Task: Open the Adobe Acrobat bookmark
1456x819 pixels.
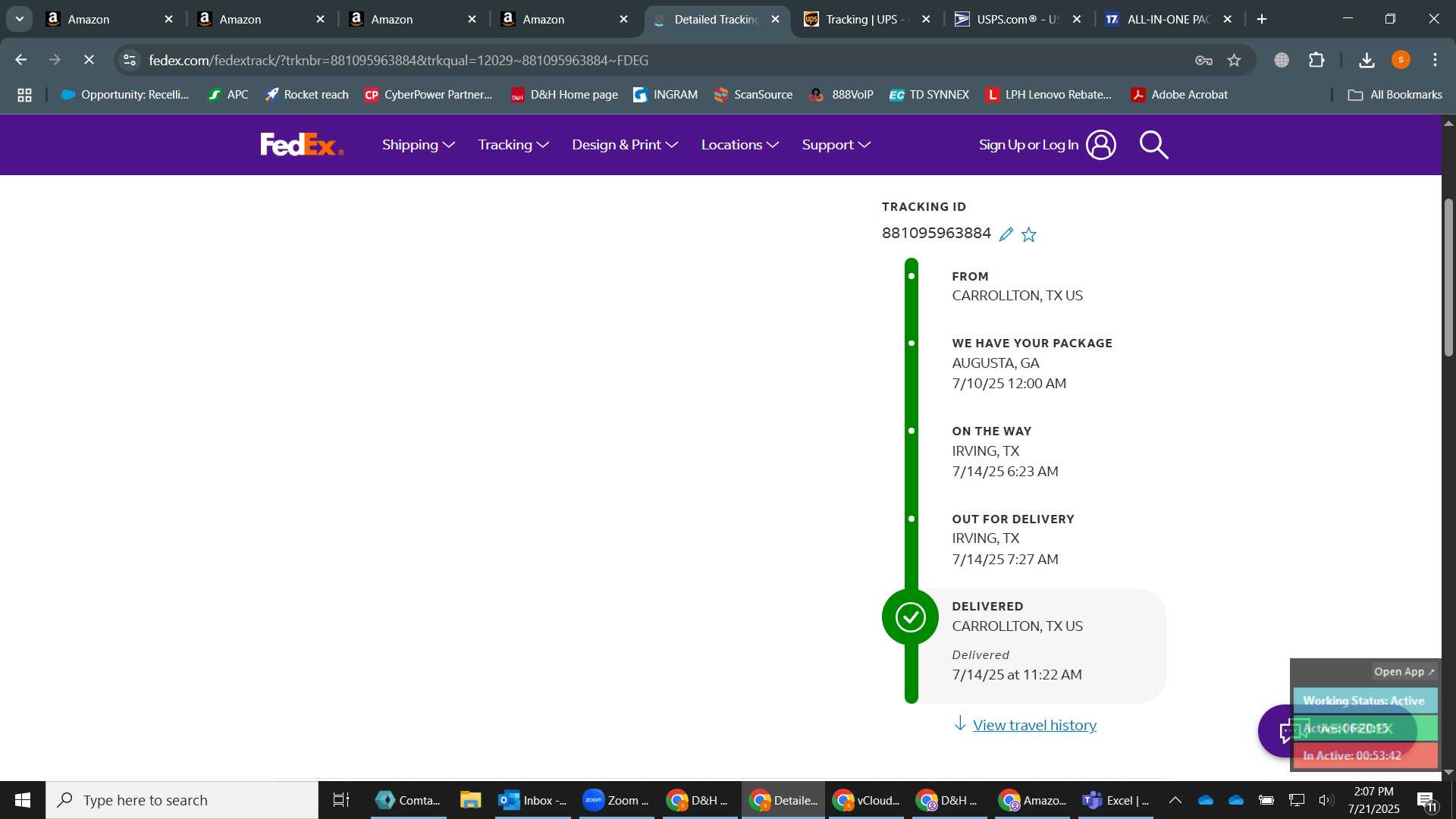Action: 1179,95
